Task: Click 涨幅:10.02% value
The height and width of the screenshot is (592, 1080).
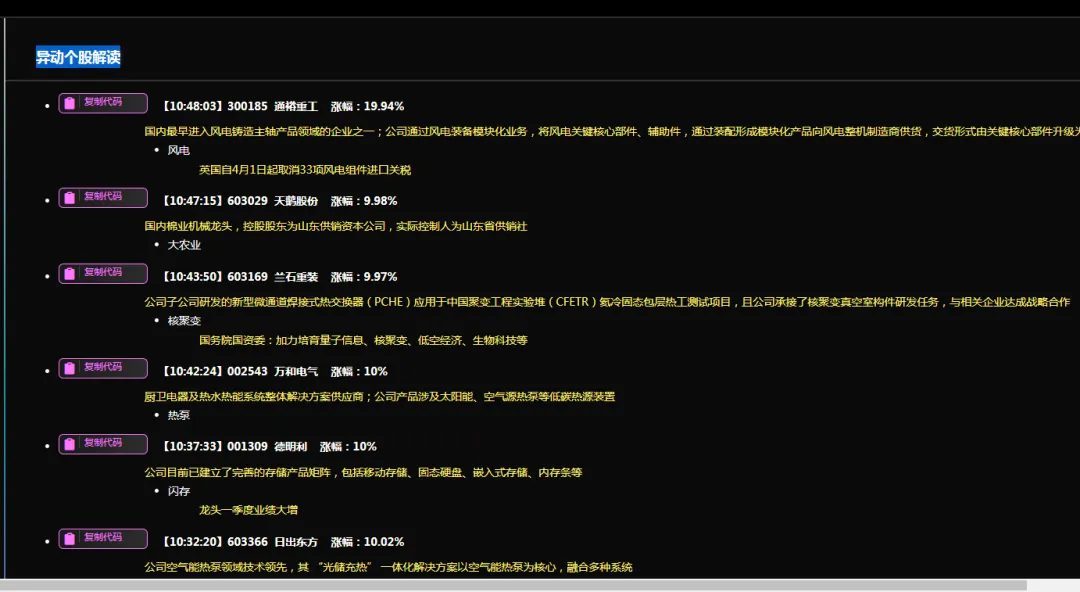Action: click(x=367, y=542)
